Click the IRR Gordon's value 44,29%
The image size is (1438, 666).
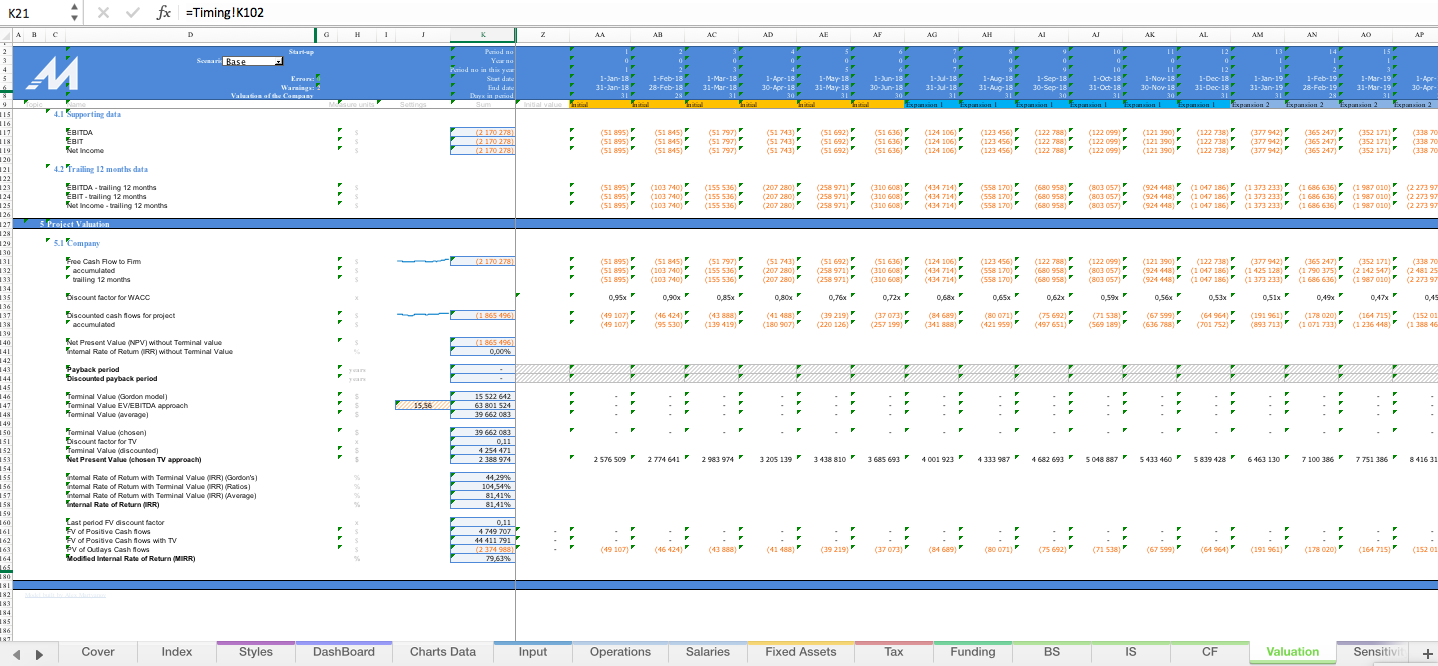pos(483,478)
